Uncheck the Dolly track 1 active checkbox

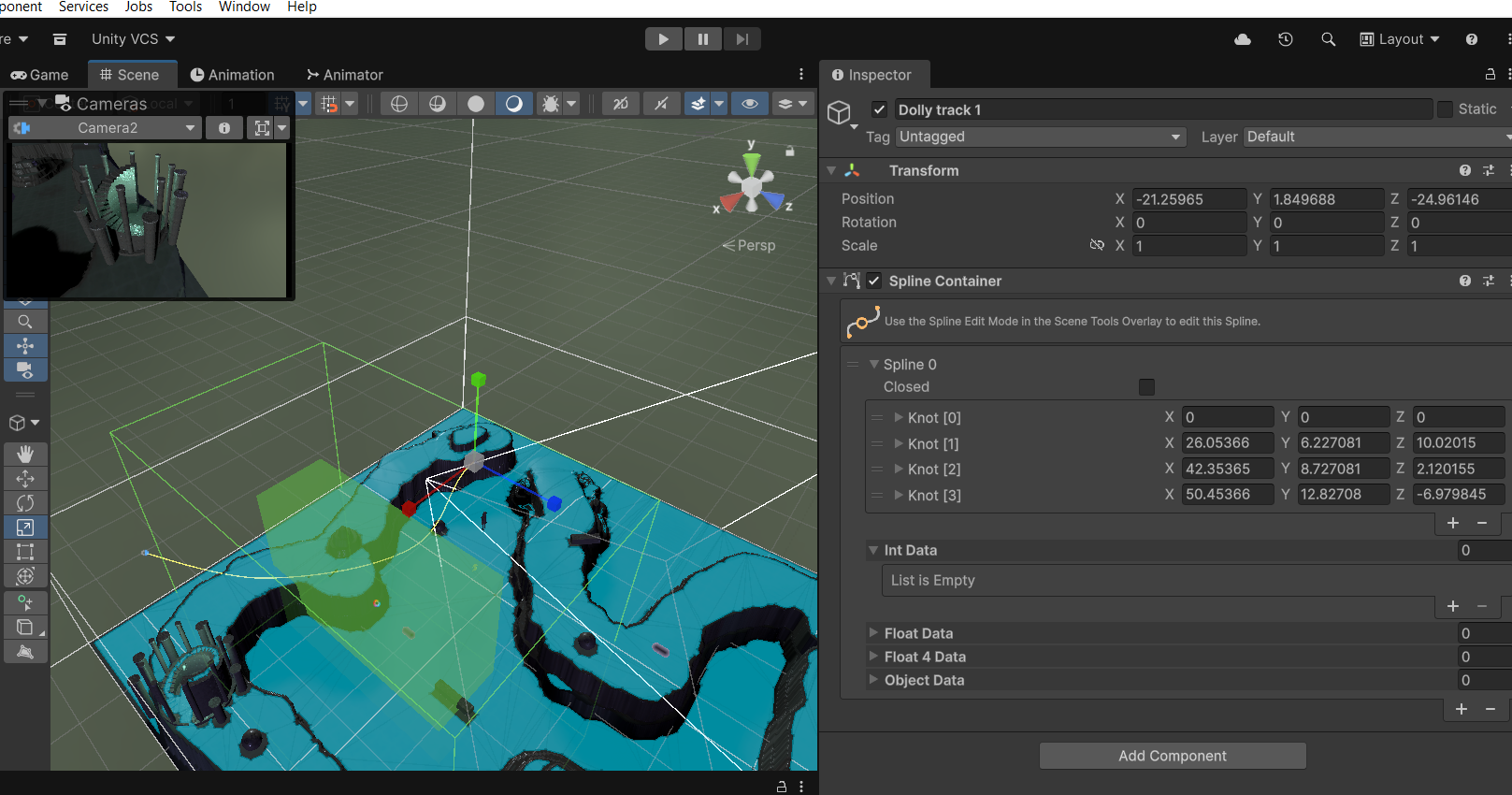(x=879, y=109)
